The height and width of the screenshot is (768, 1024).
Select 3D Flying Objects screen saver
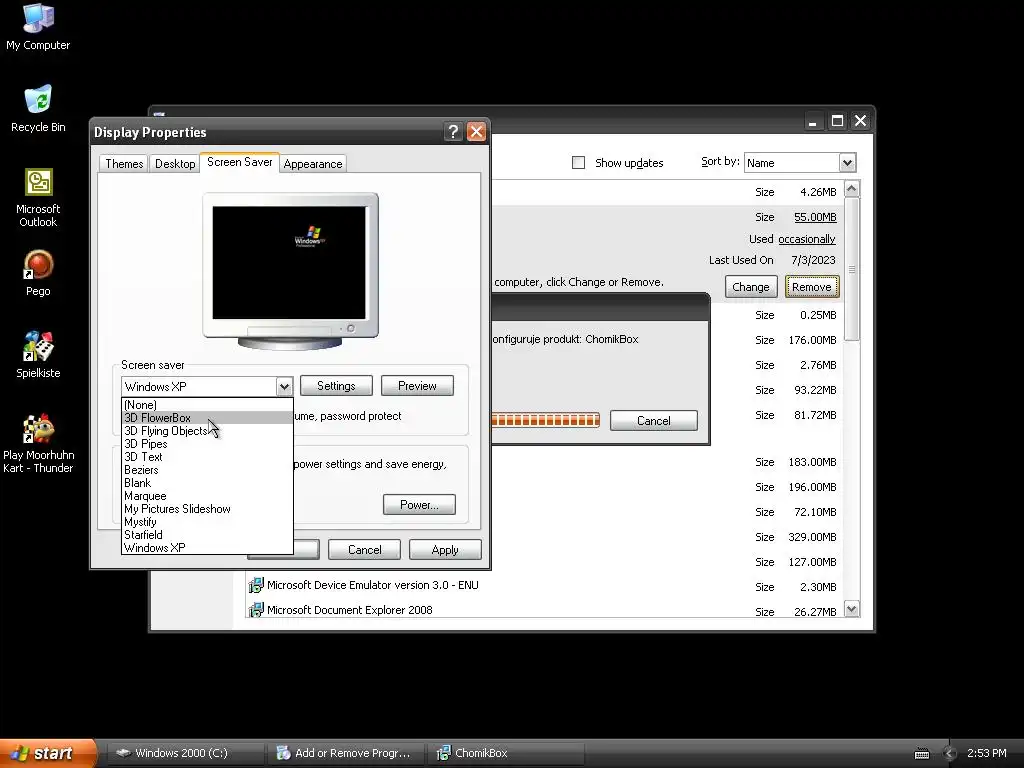tap(207, 431)
